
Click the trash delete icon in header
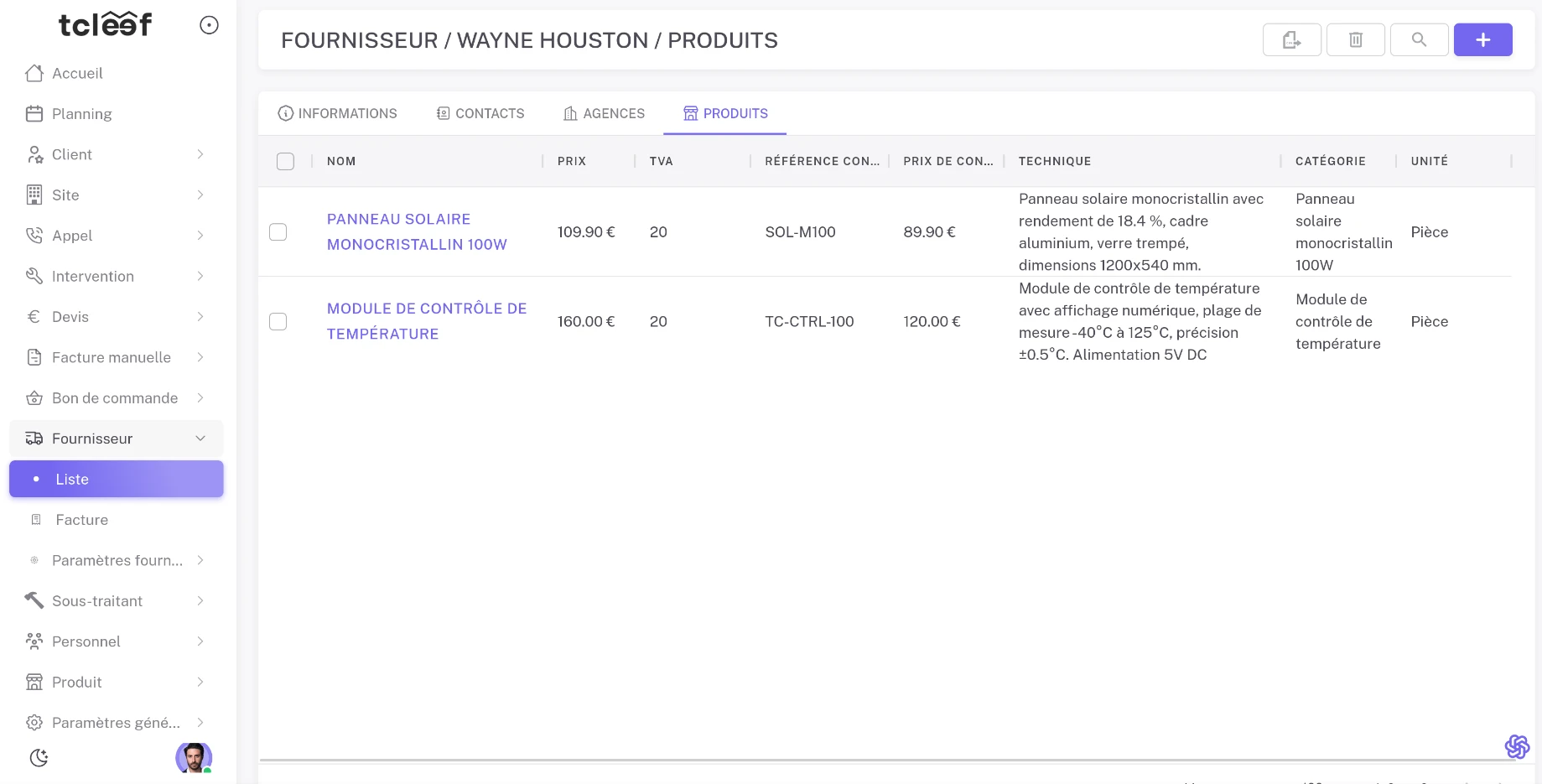point(1355,39)
